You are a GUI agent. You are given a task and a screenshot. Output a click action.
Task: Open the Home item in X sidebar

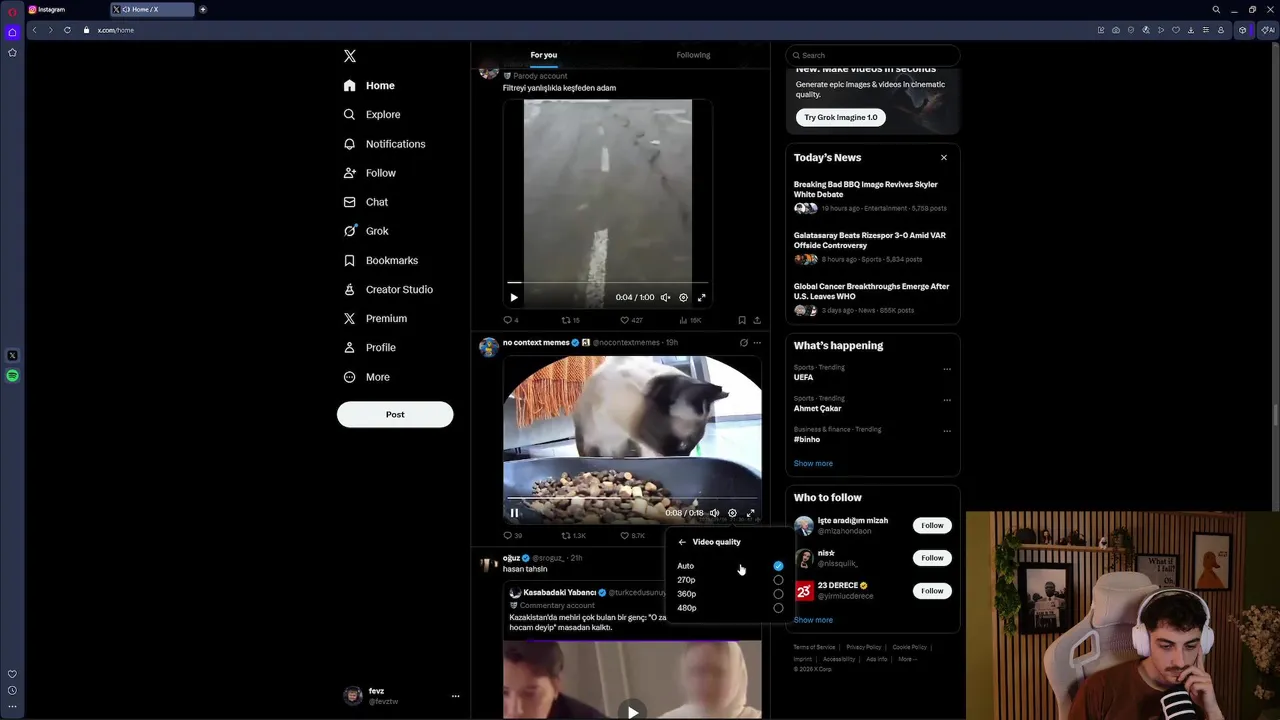tap(369, 86)
